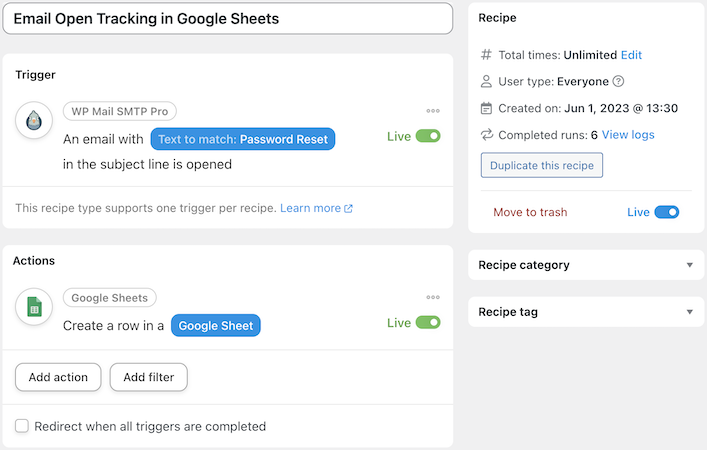Image resolution: width=707 pixels, height=450 pixels.
Task: Click Move to trash link
Action: 530,212
